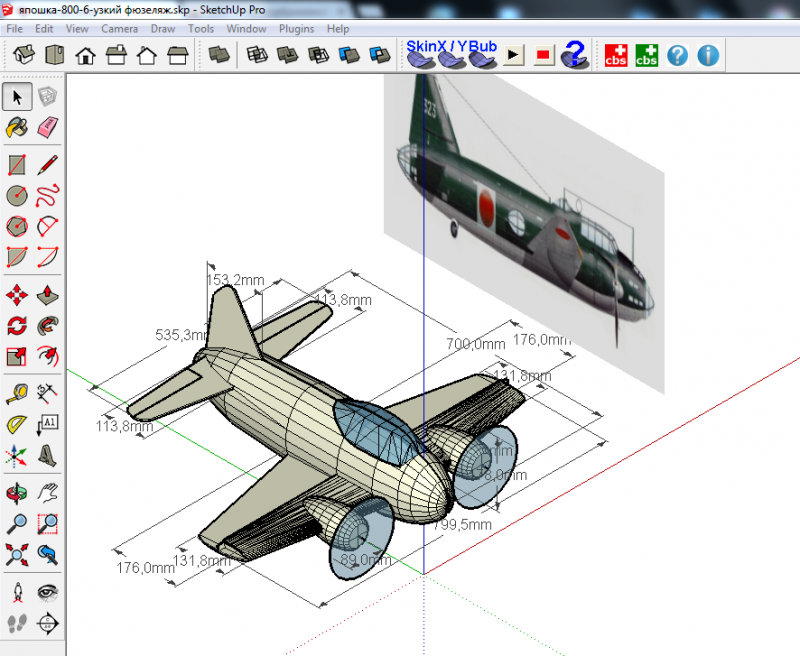The height and width of the screenshot is (656, 800).
Task: Switch to Front view house icon
Action: click(85, 55)
